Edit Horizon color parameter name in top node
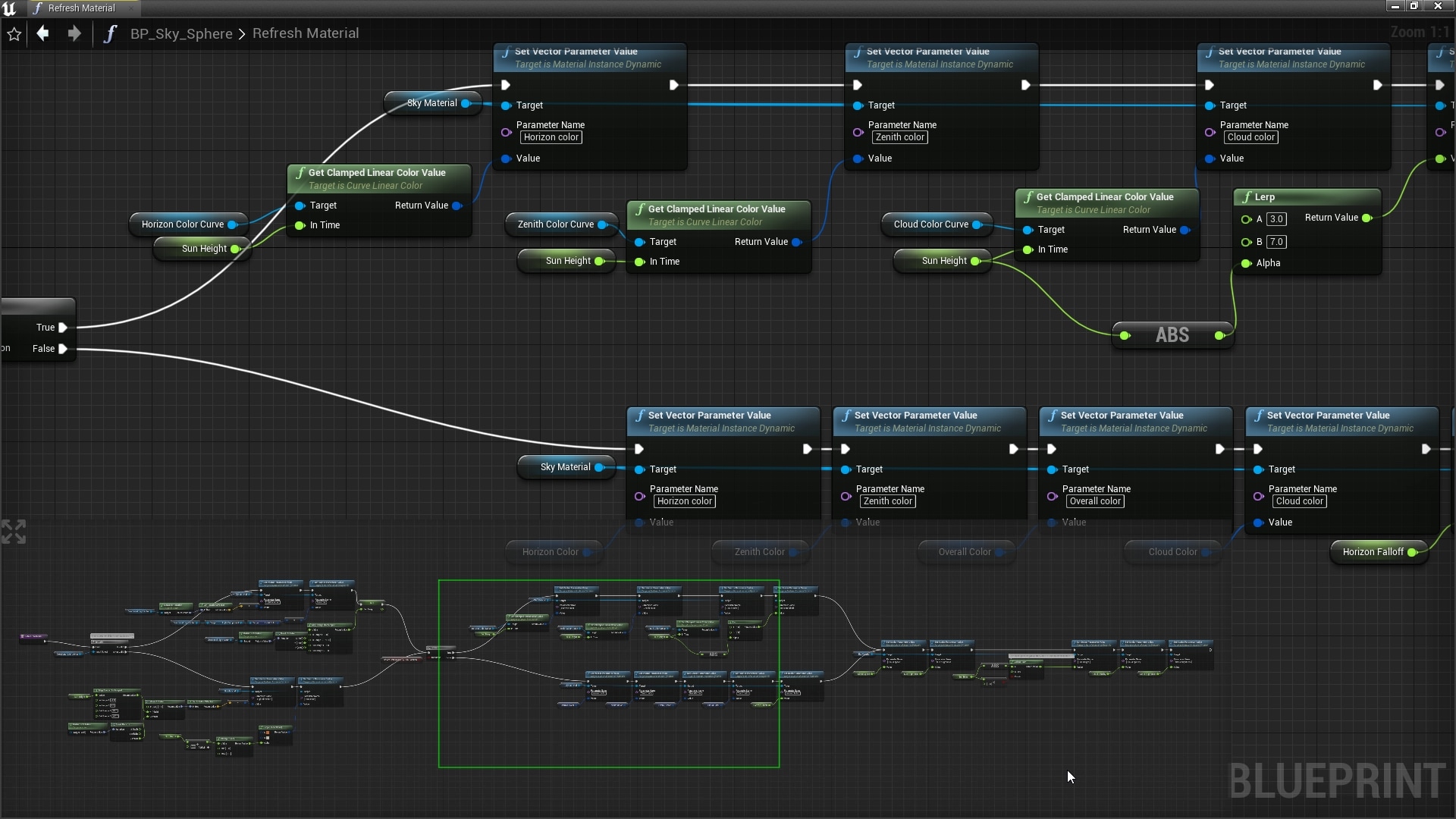Viewport: 1456px width, 819px height. tap(551, 137)
